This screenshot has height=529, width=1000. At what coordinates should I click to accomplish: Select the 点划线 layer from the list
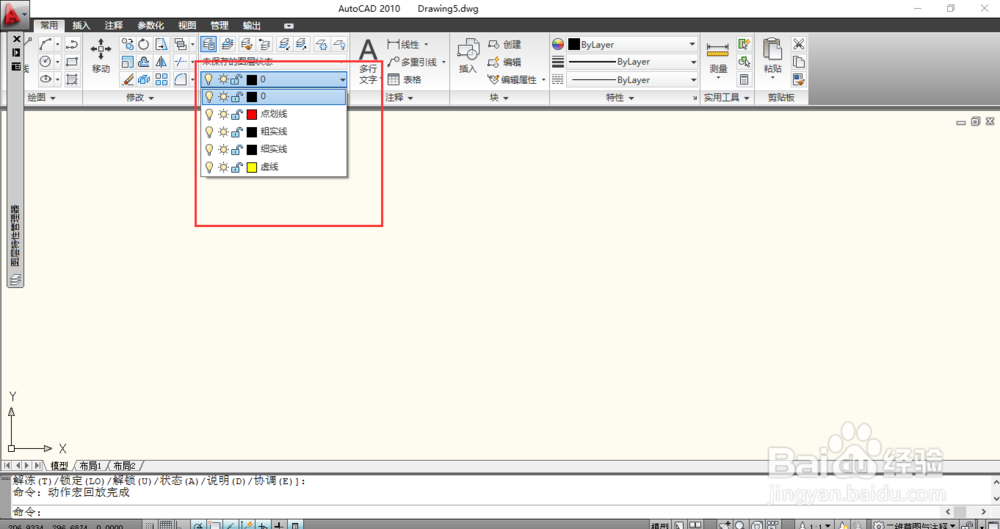274,114
